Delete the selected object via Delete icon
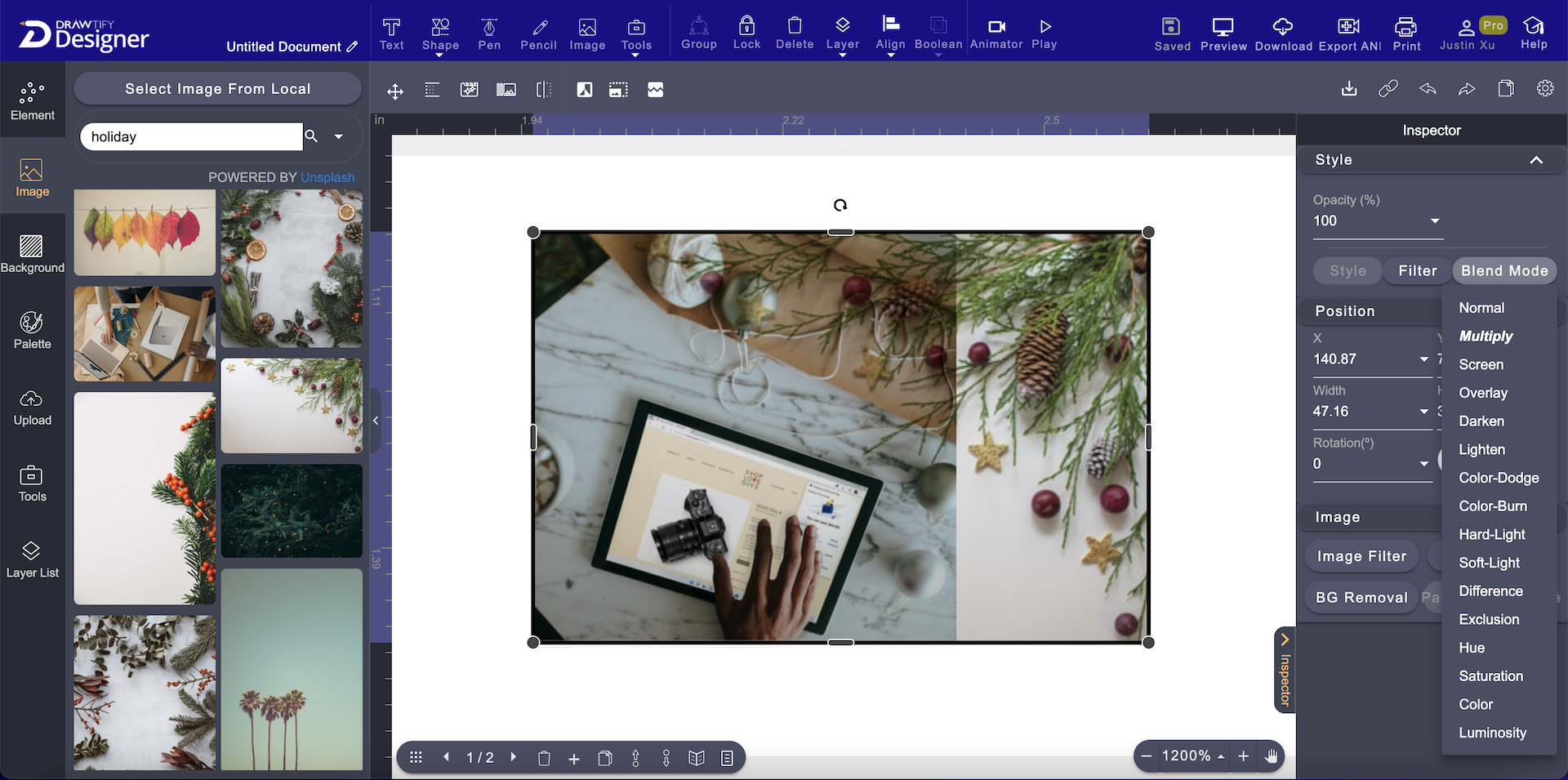The image size is (1568, 780). (x=795, y=33)
